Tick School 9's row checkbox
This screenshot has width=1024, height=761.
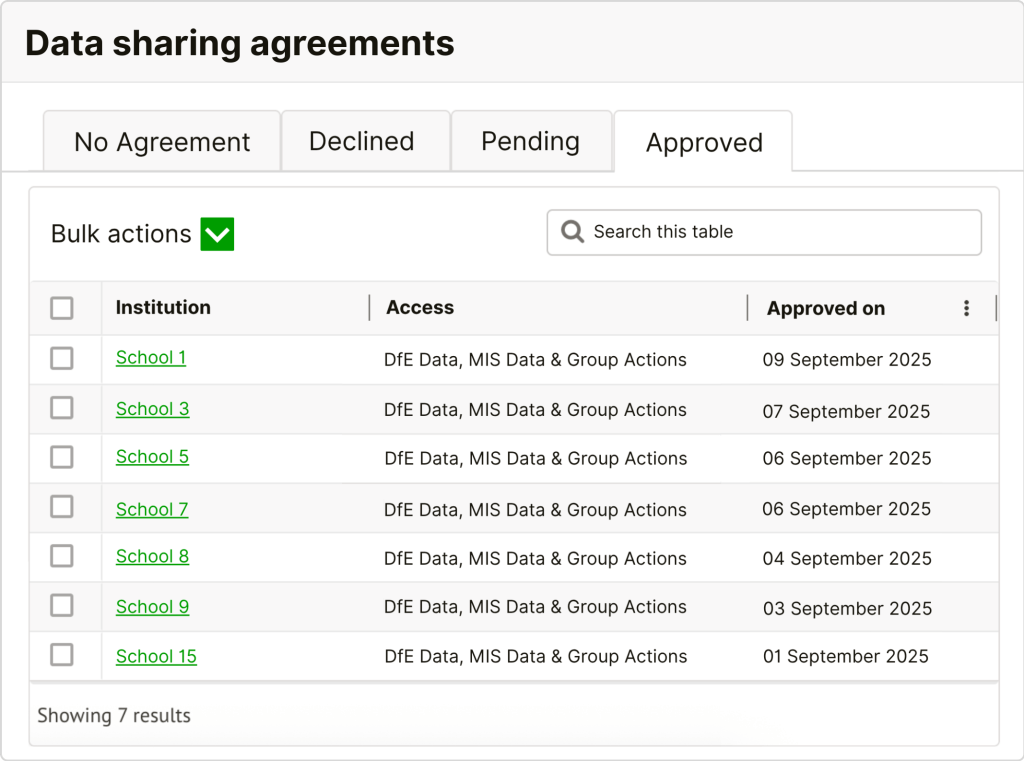[x=63, y=606]
